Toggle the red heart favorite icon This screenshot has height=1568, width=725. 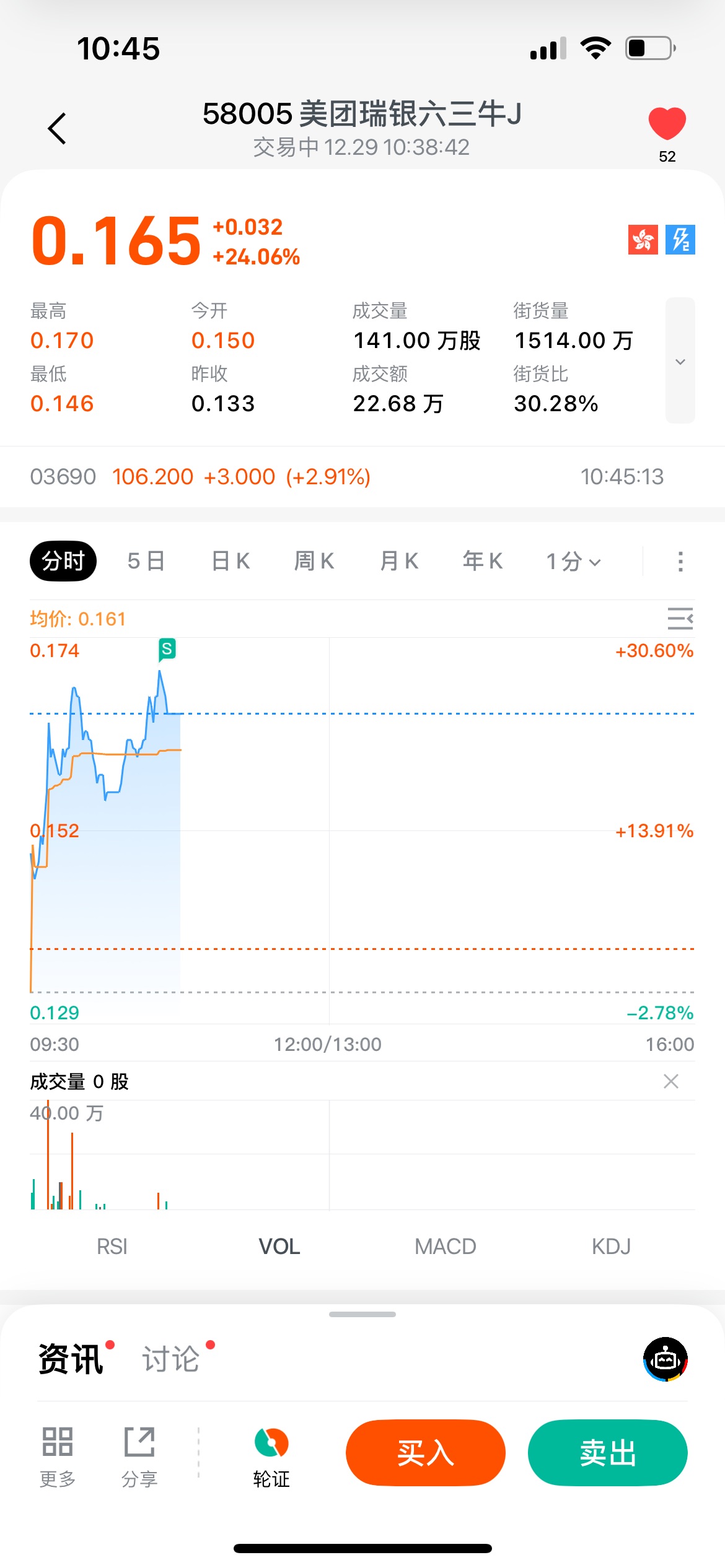(x=667, y=123)
